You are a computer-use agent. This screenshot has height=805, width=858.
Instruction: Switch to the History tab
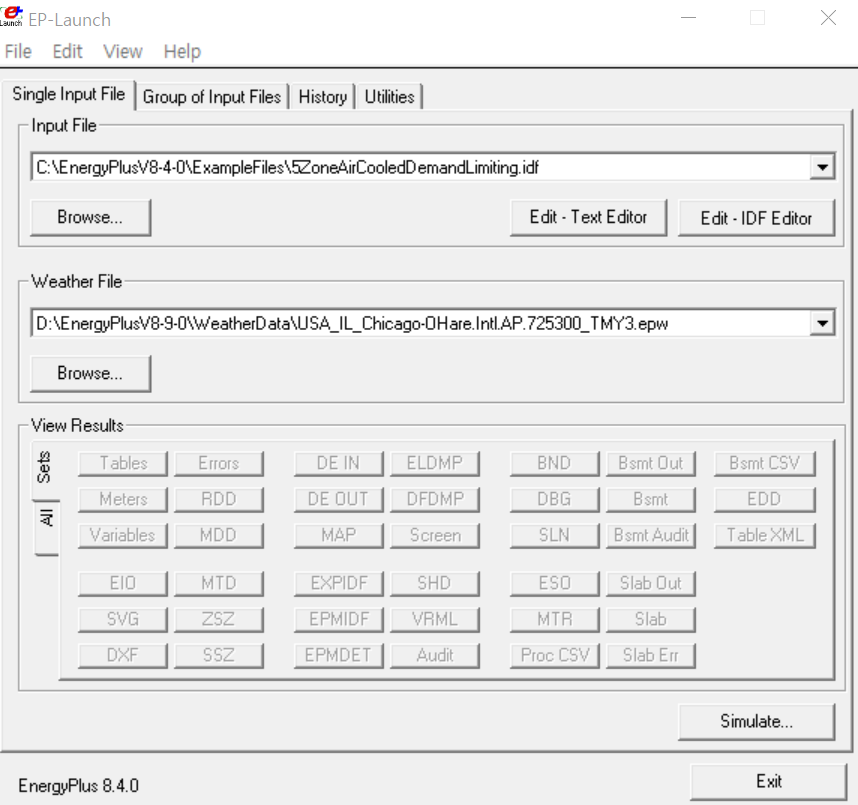tap(323, 97)
